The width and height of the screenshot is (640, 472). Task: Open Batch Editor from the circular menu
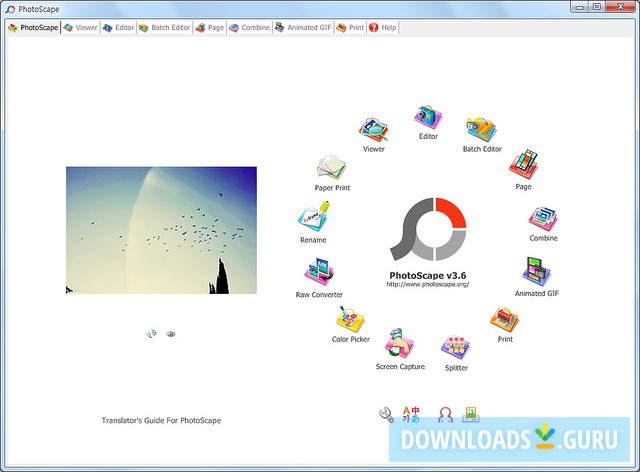click(x=482, y=130)
